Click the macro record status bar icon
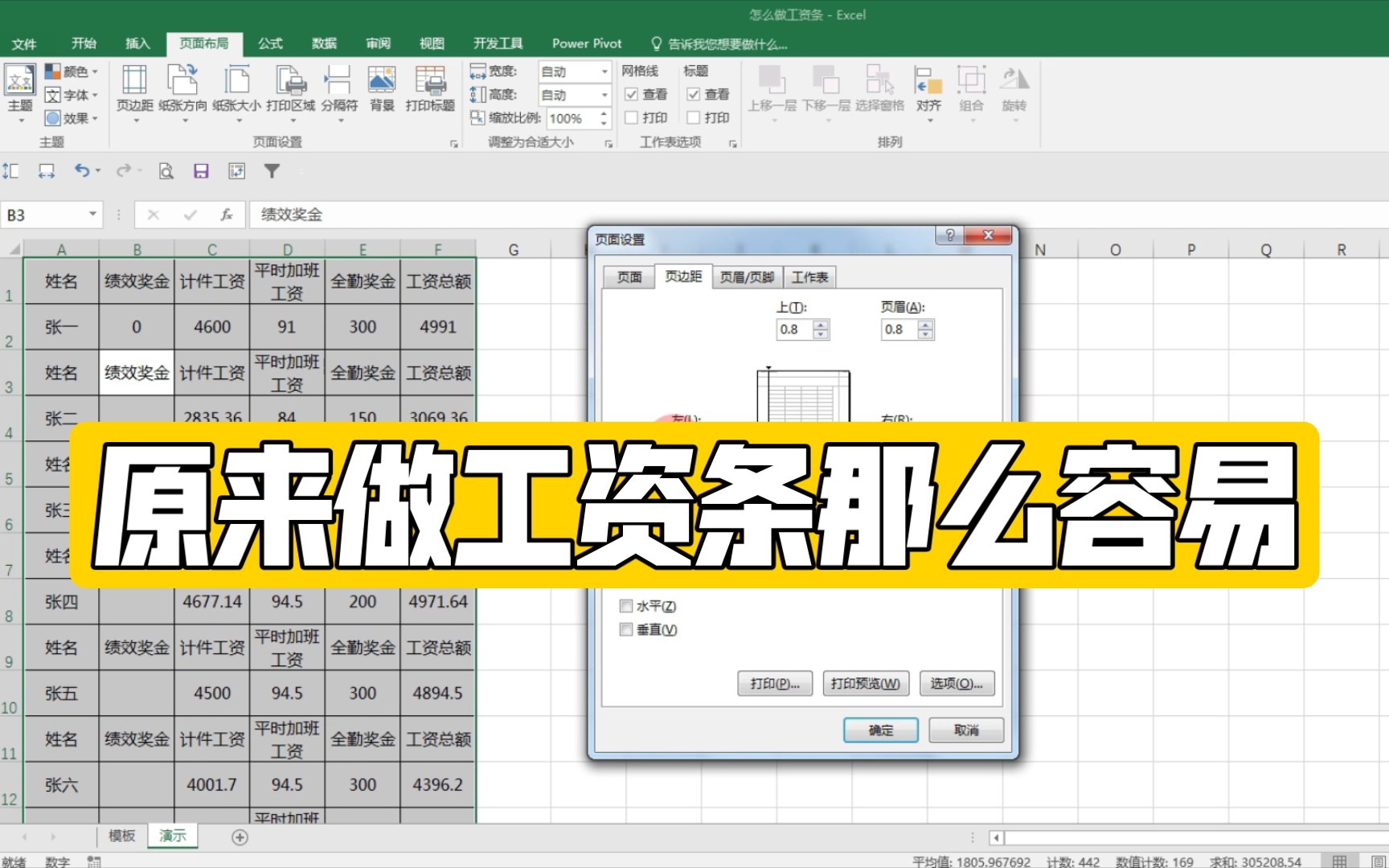Screen dimensions: 1389x868 [94, 862]
